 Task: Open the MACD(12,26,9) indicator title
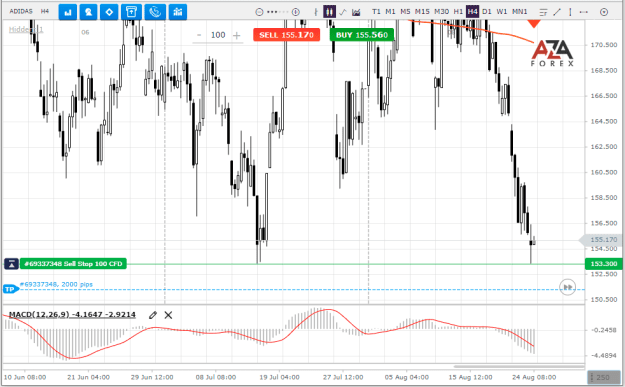coord(72,314)
